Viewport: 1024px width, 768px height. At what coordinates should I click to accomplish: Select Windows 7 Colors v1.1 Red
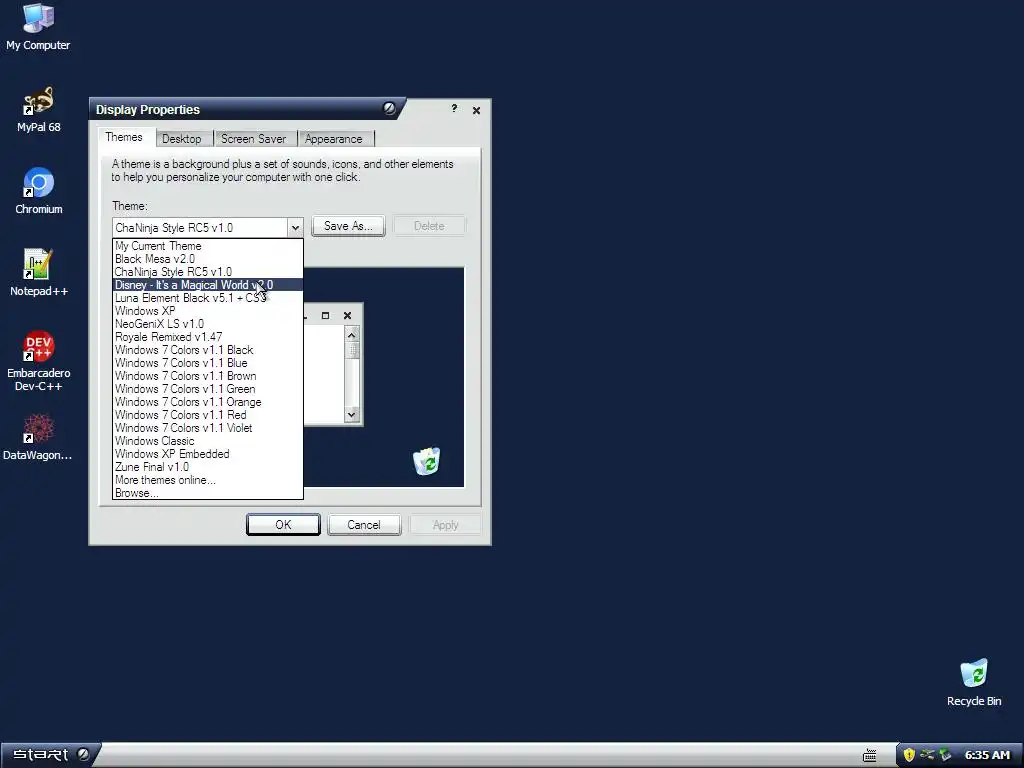pos(208,415)
